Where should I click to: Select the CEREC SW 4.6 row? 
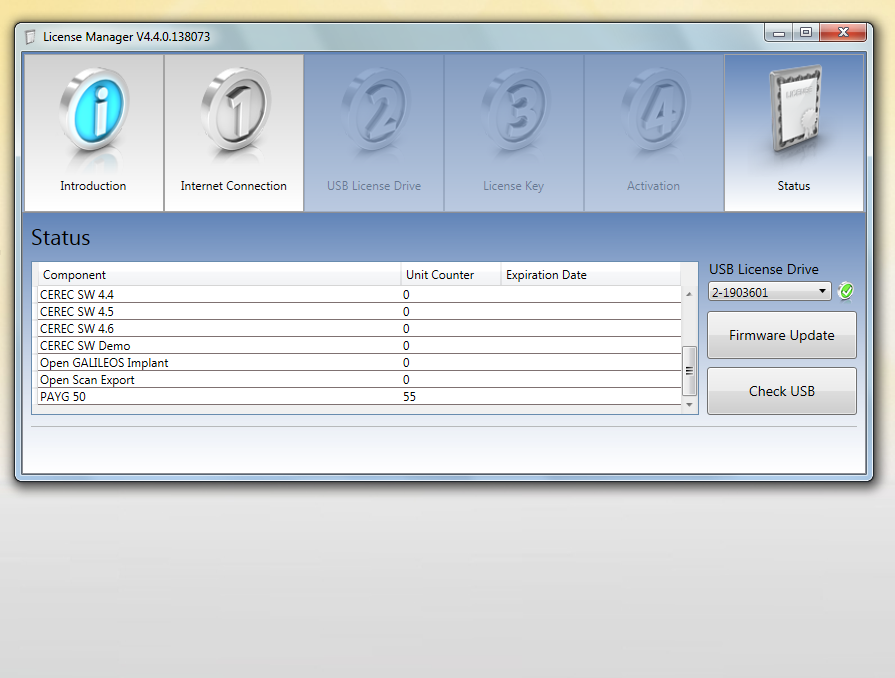pyautogui.click(x=360, y=329)
